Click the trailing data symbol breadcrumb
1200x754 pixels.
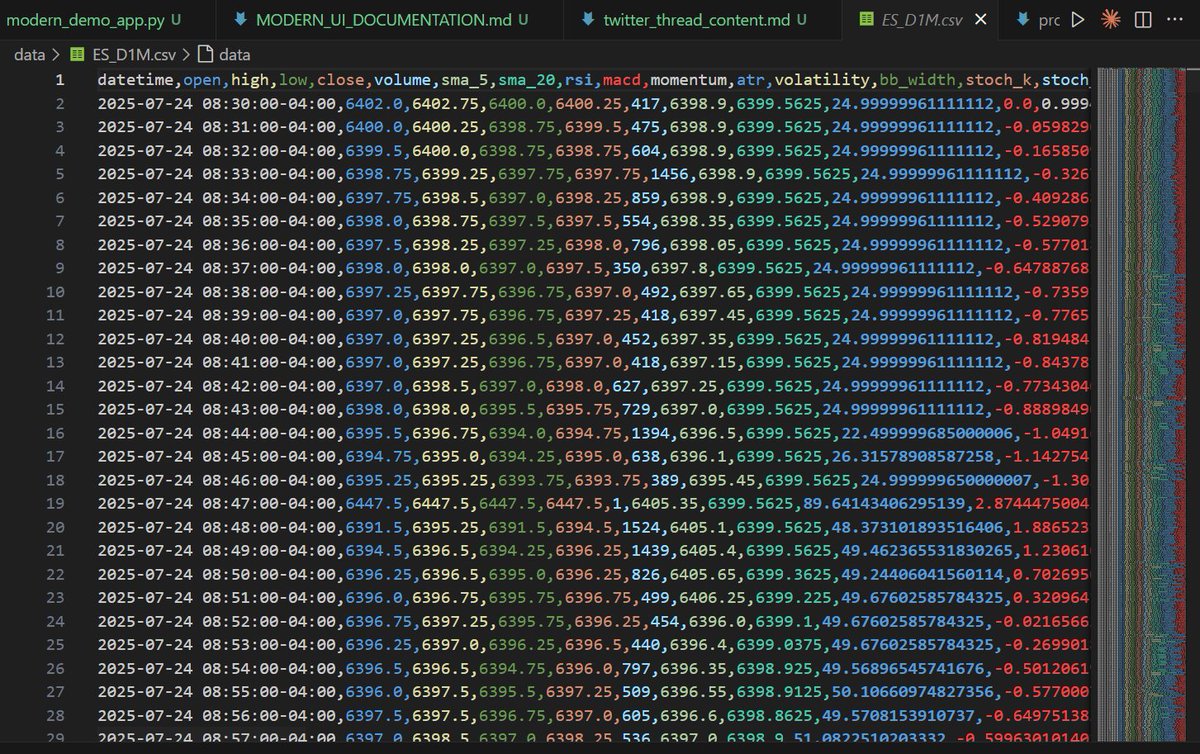pos(235,55)
